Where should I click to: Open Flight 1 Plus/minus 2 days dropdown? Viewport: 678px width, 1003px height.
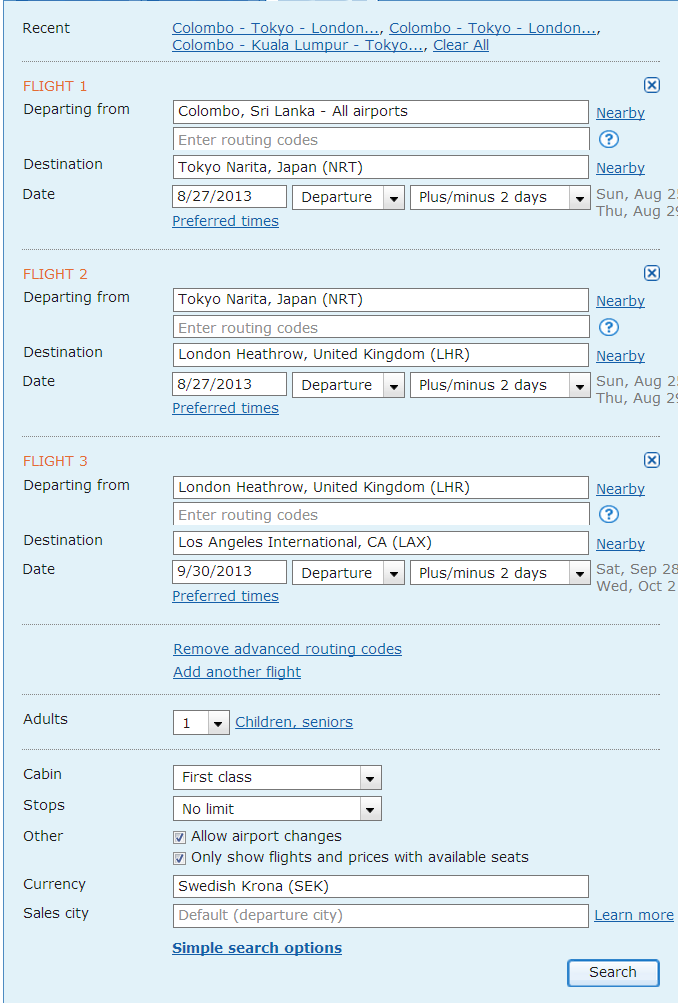579,198
